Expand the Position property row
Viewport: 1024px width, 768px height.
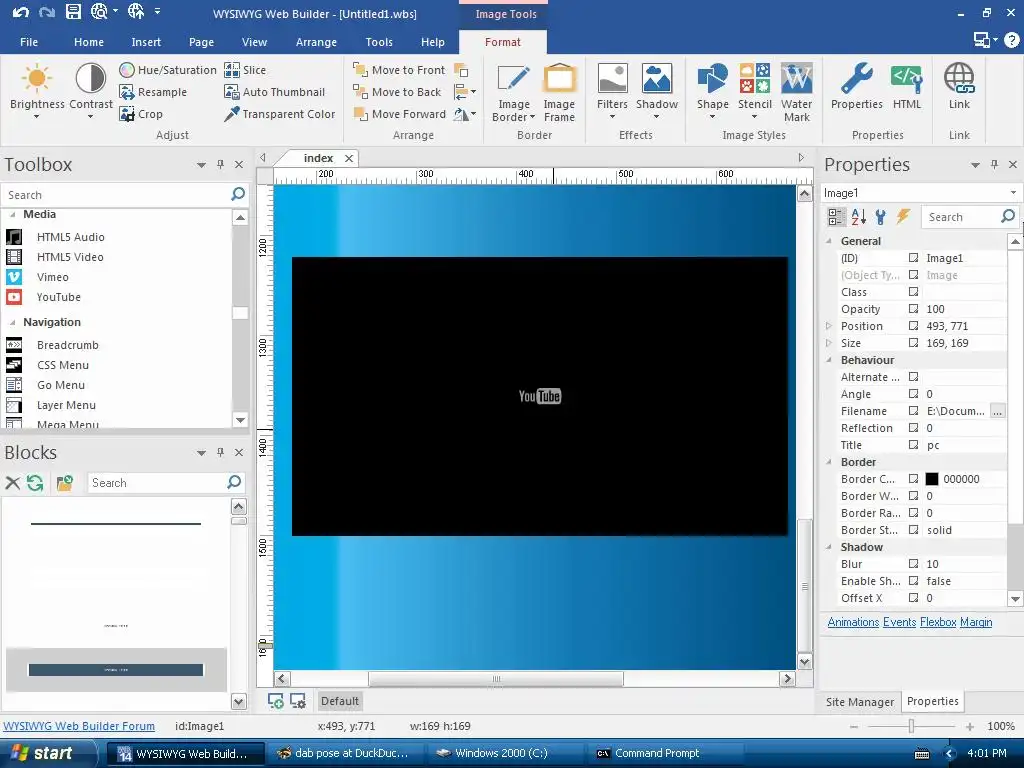pos(829,326)
